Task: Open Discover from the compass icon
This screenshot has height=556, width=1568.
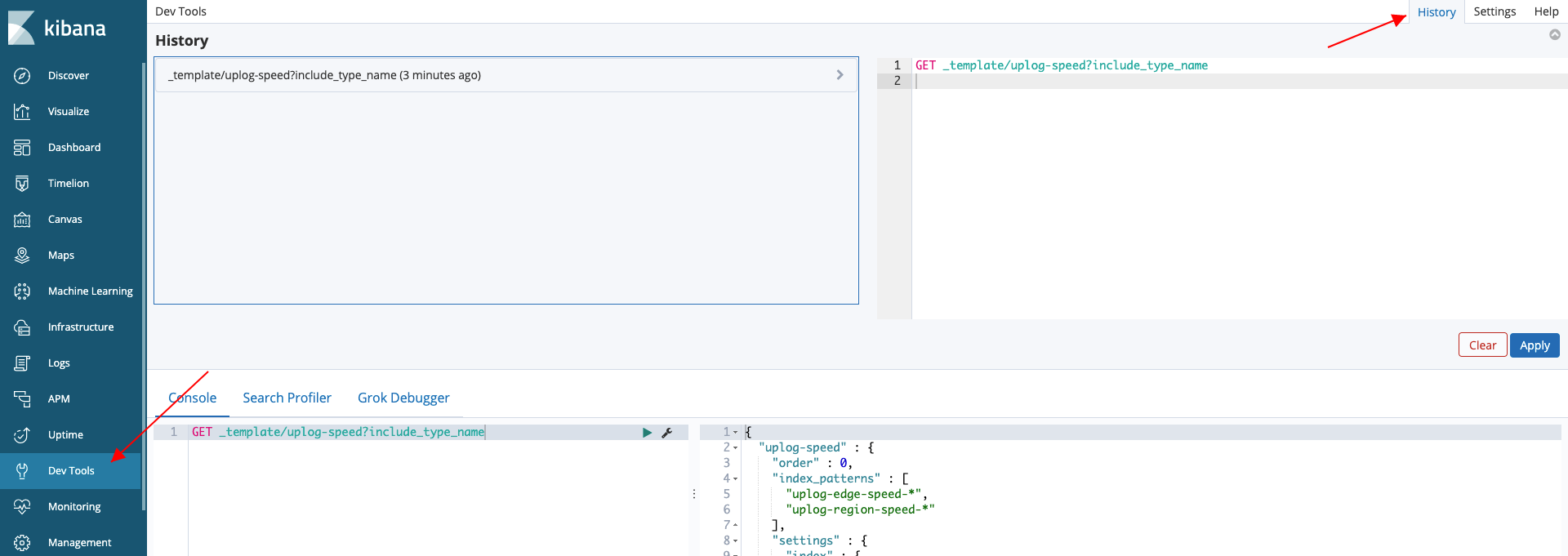Action: click(22, 76)
